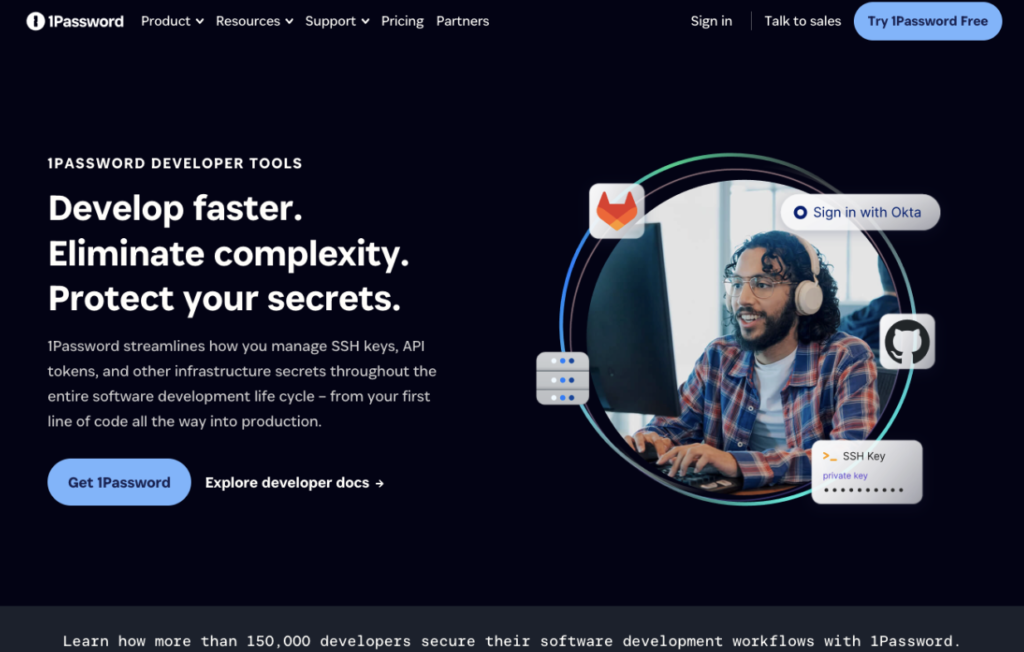Viewport: 1024px width, 652px height.
Task: Click the GitLab fox icon
Action: point(616,210)
